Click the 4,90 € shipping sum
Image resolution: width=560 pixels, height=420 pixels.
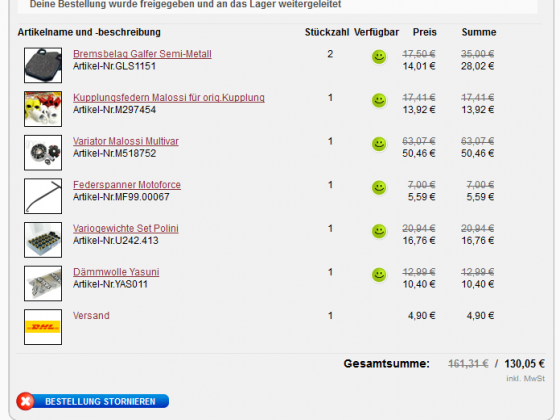[480, 316]
